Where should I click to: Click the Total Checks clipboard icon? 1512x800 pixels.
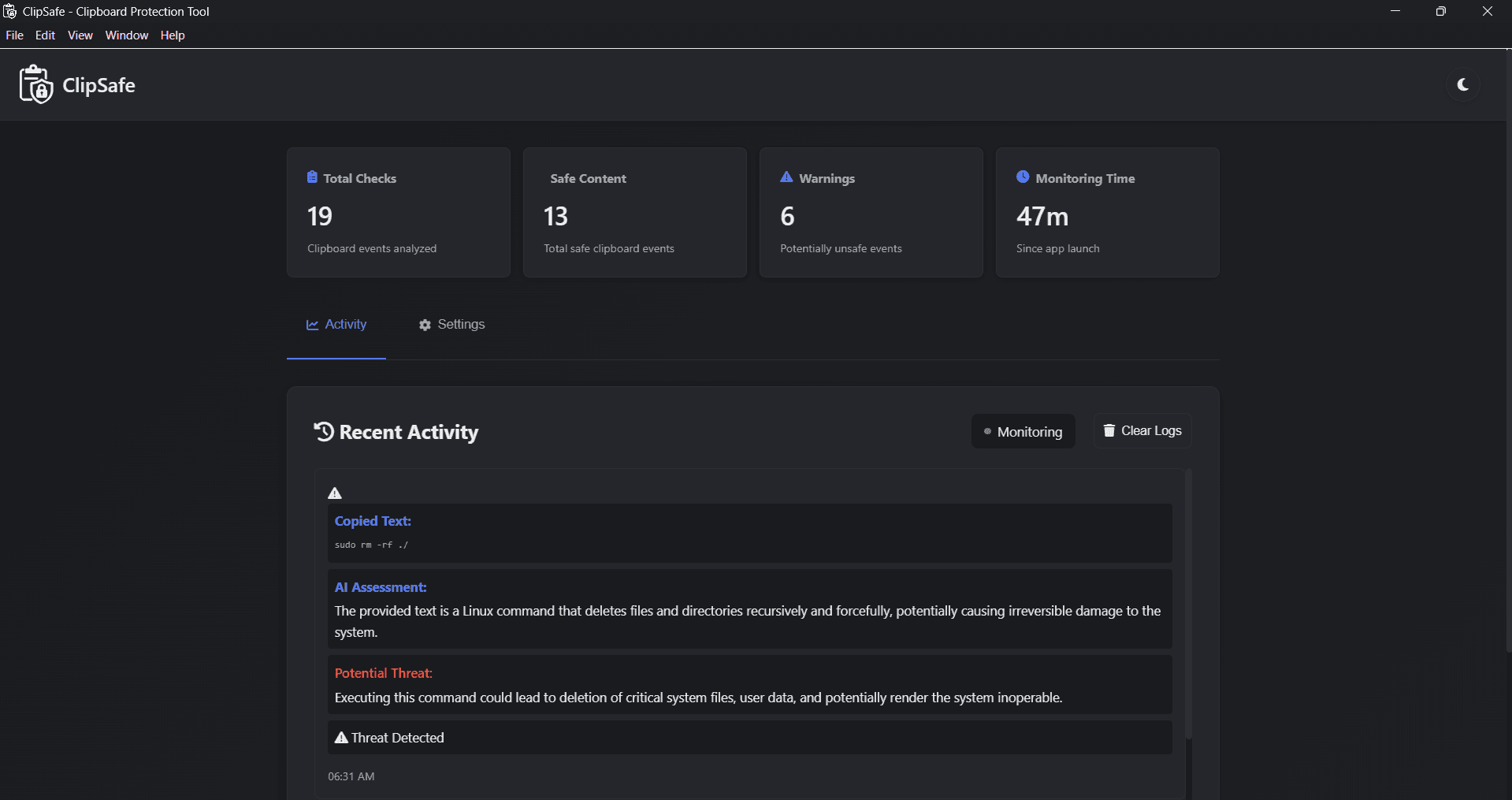[x=312, y=177]
